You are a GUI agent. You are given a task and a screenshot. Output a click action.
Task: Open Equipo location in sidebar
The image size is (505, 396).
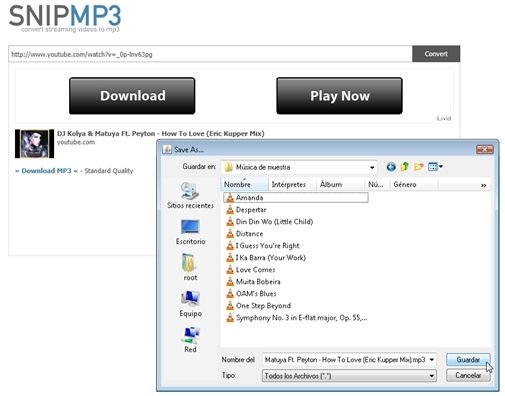tap(190, 304)
